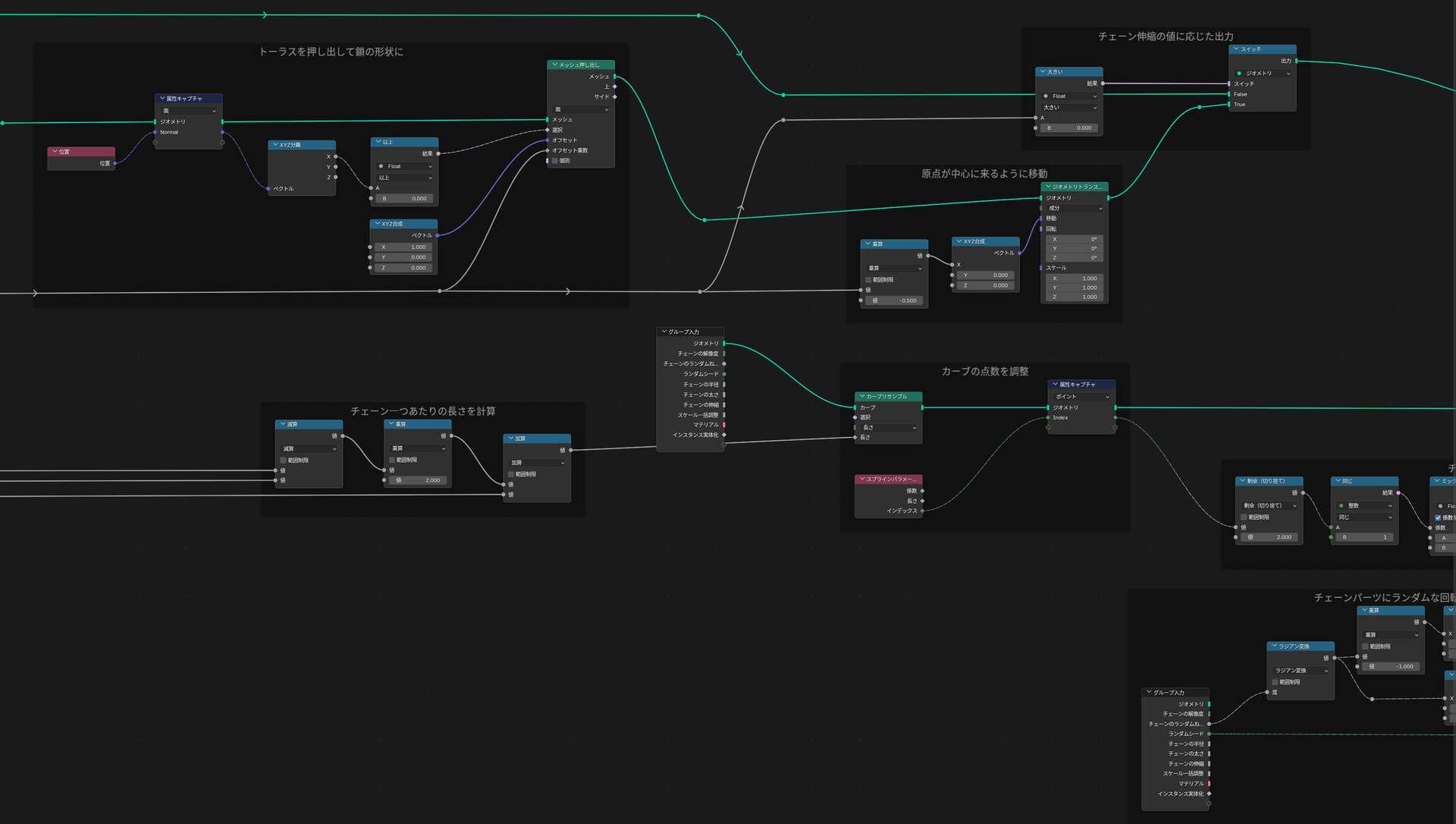1456x824 pixels.
Task: Click the 値 -0.500 field on 乗算 node
Action: 893,300
